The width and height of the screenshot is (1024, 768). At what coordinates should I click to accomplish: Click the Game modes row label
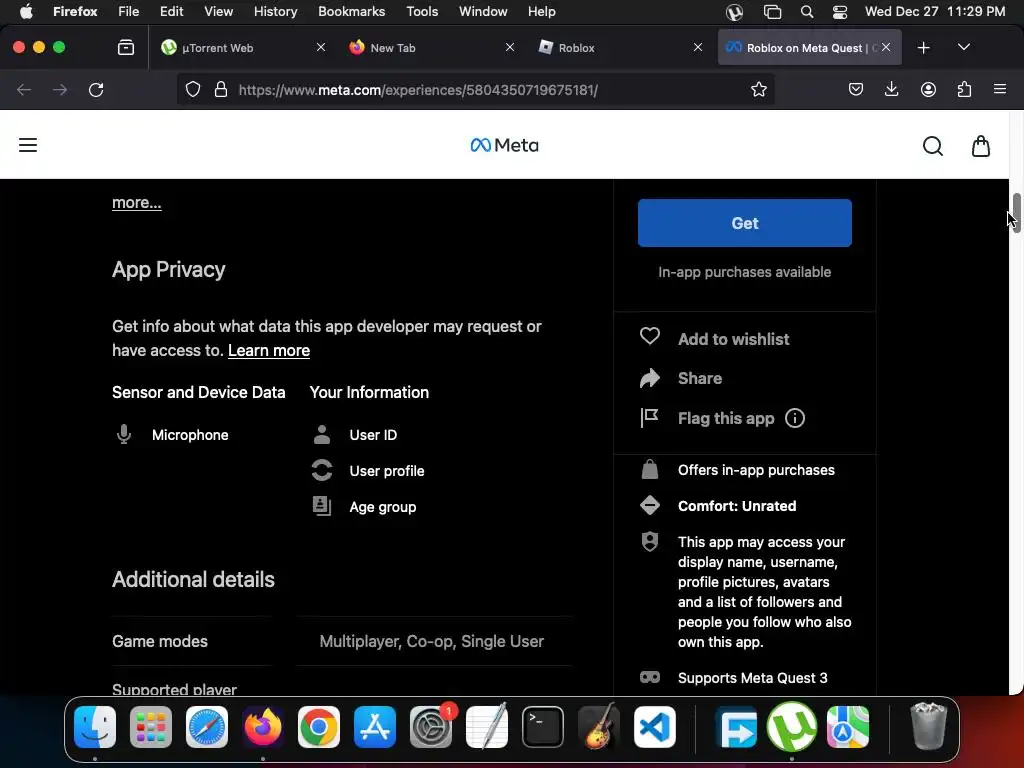[x=159, y=641]
